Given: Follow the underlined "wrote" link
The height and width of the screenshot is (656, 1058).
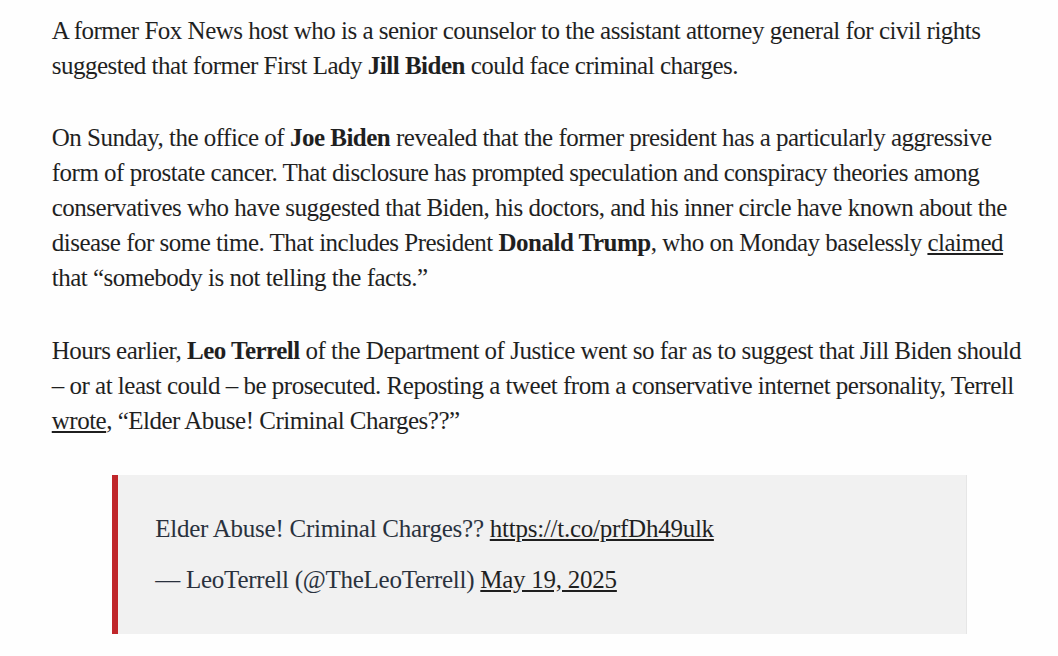Looking at the screenshot, I should [79, 422].
